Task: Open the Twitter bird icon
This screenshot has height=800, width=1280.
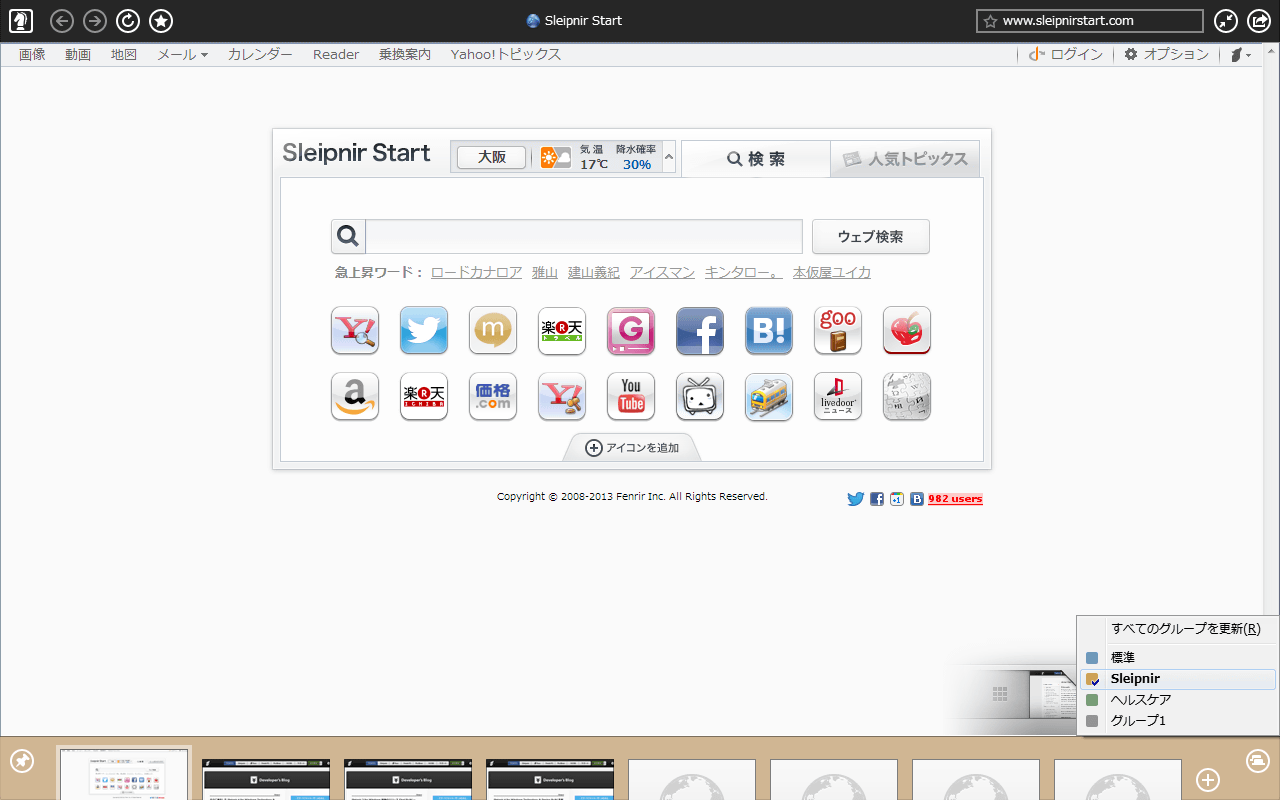Action: pos(424,330)
